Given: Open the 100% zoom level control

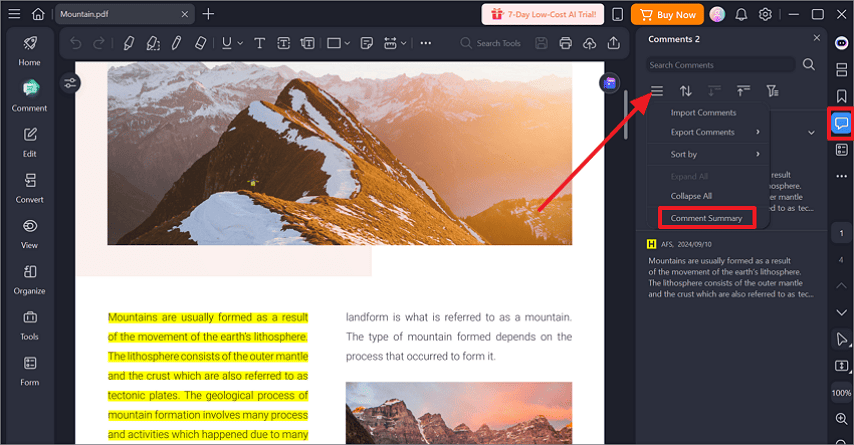Looking at the screenshot, I should [841, 393].
